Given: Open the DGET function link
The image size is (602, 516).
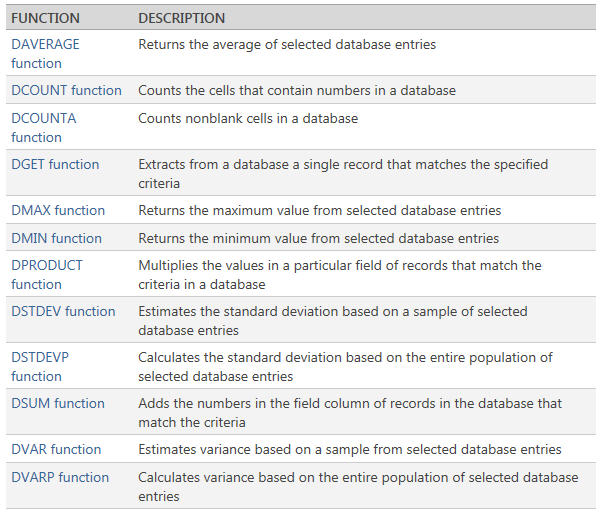Looking at the screenshot, I should [x=55, y=164].
